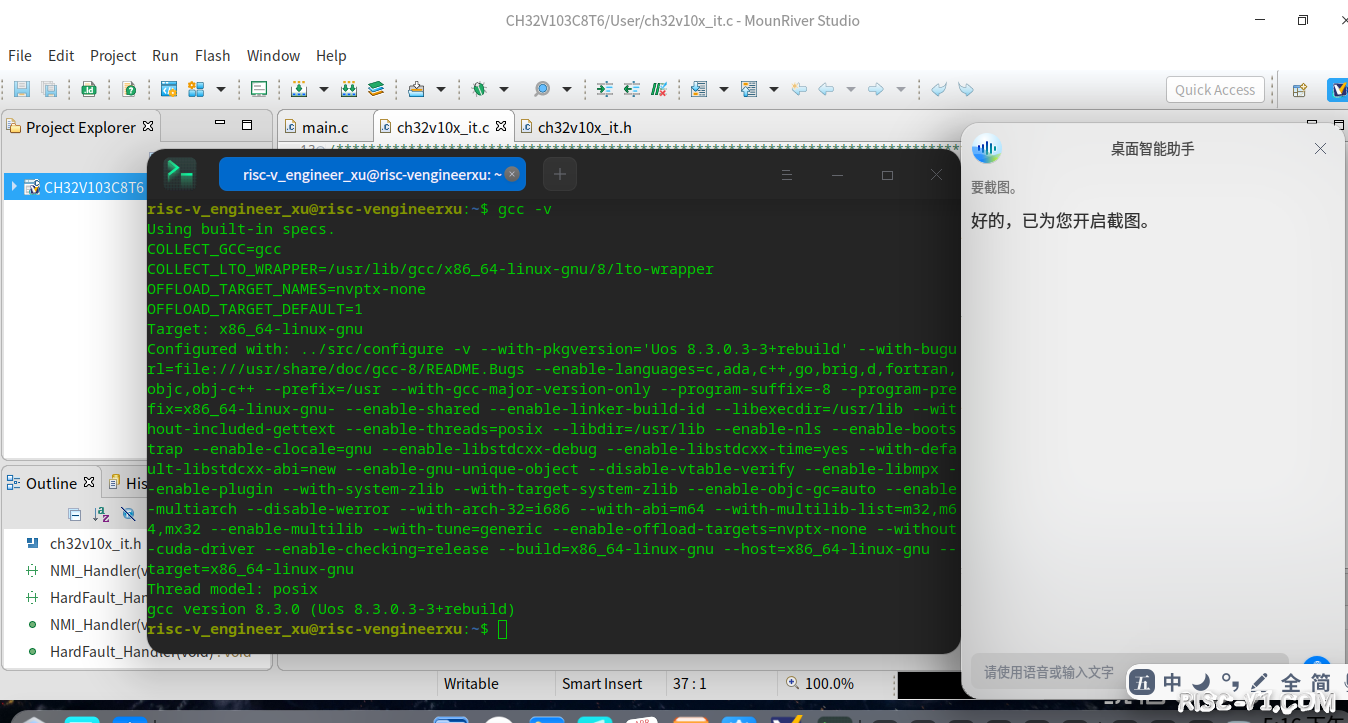Maximize the Project Explorer panel

(247, 125)
